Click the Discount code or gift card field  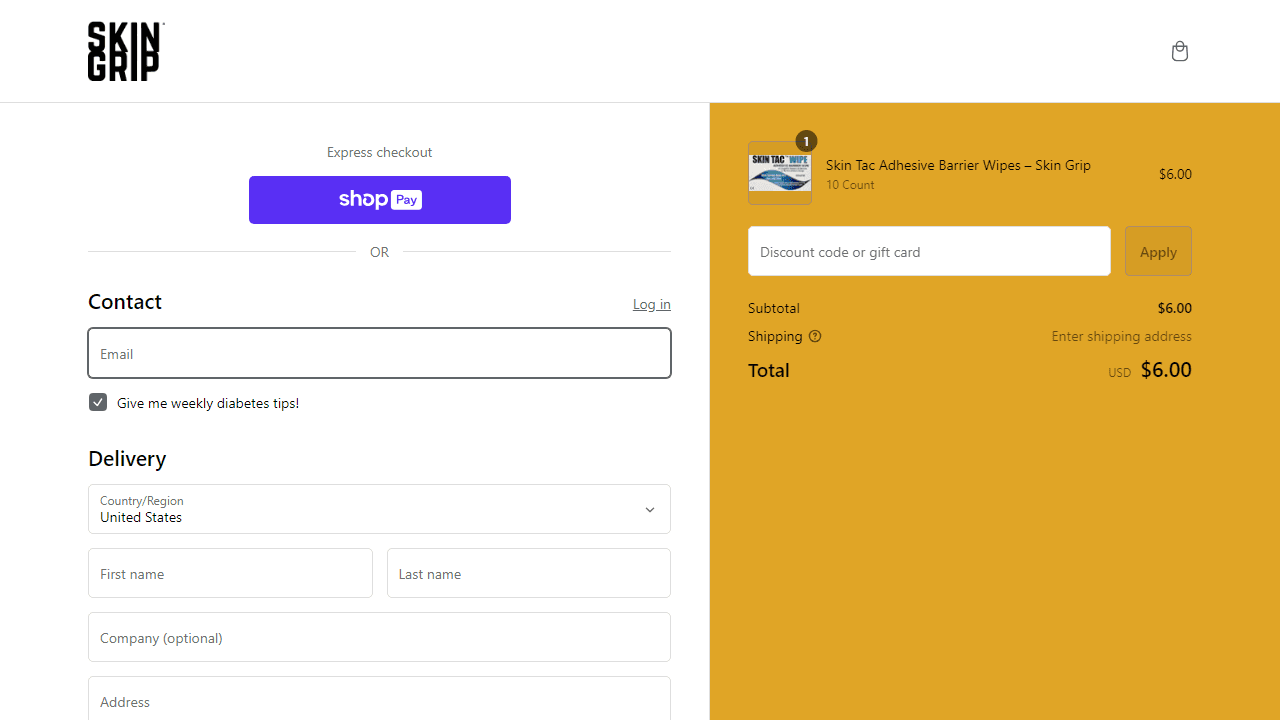point(929,251)
